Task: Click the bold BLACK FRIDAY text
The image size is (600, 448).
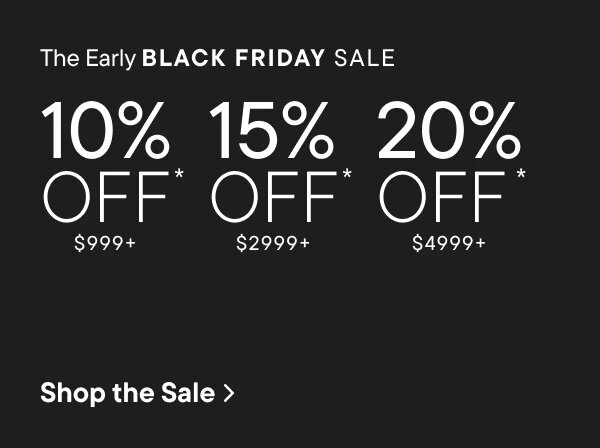Action: [x=234, y=57]
